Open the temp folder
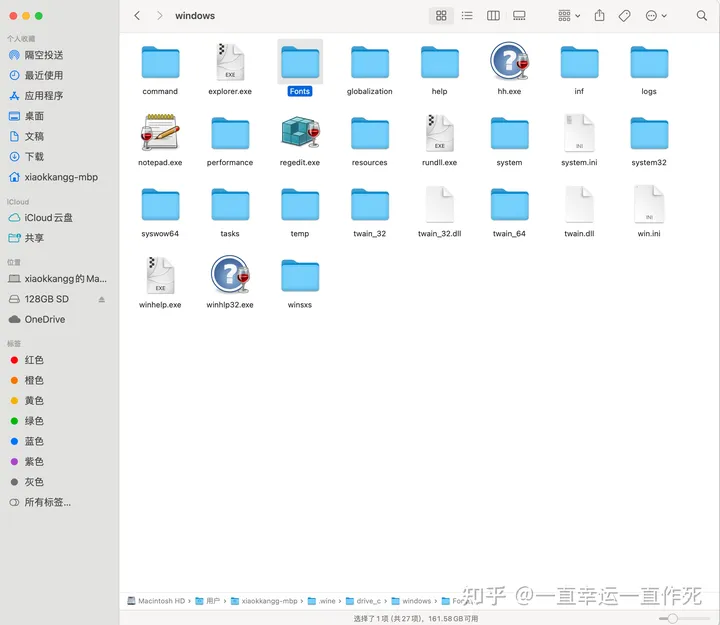720x625 pixels. (300, 205)
